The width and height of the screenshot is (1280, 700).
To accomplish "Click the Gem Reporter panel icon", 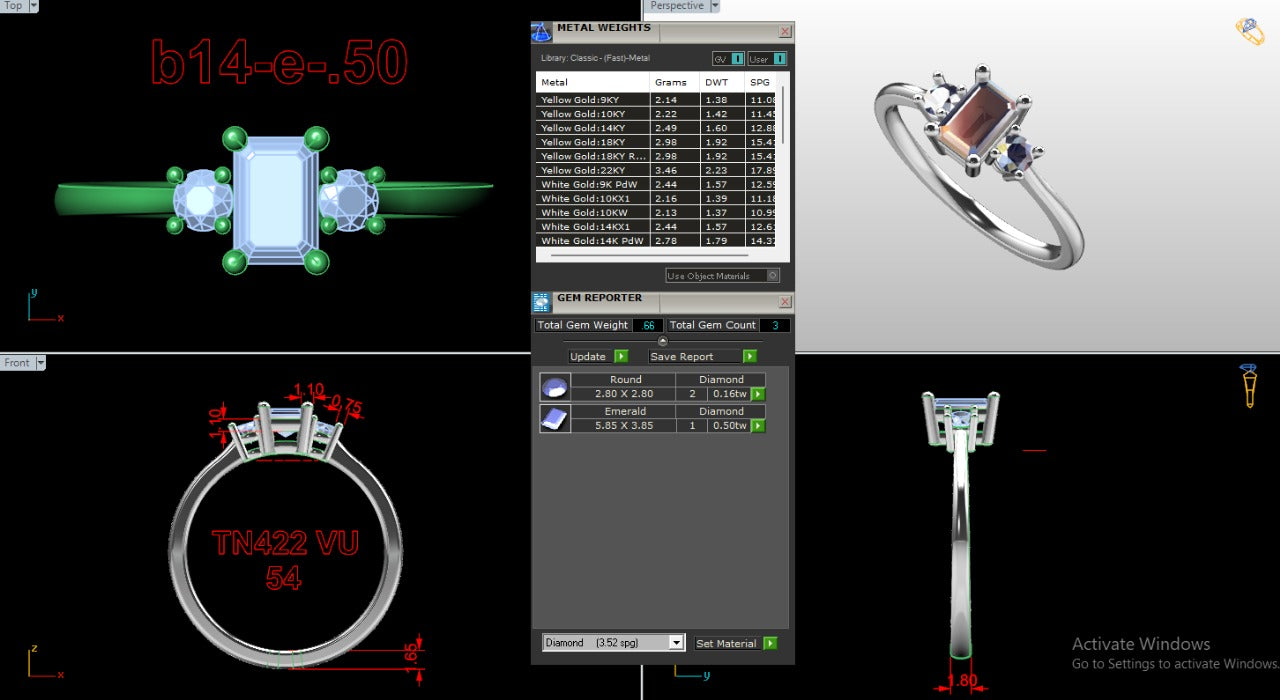I will 541,302.
